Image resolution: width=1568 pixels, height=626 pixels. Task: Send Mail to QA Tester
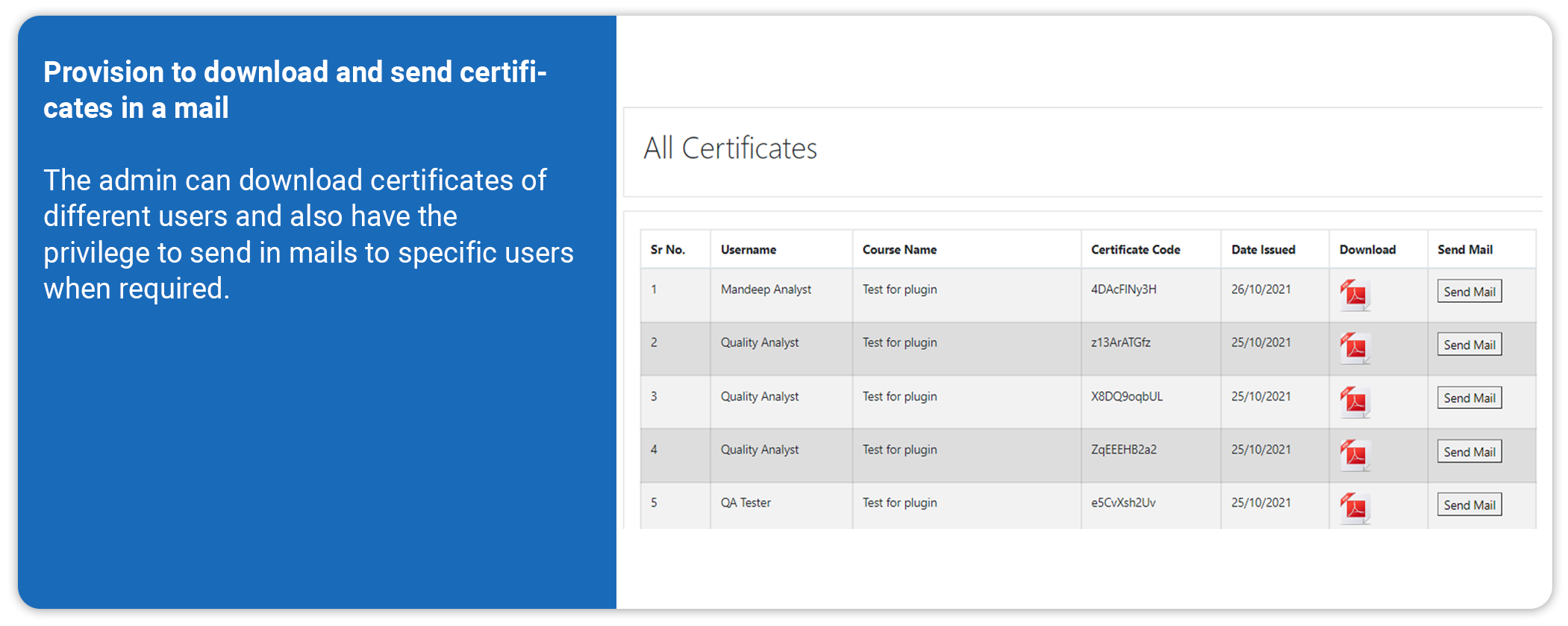click(1469, 505)
